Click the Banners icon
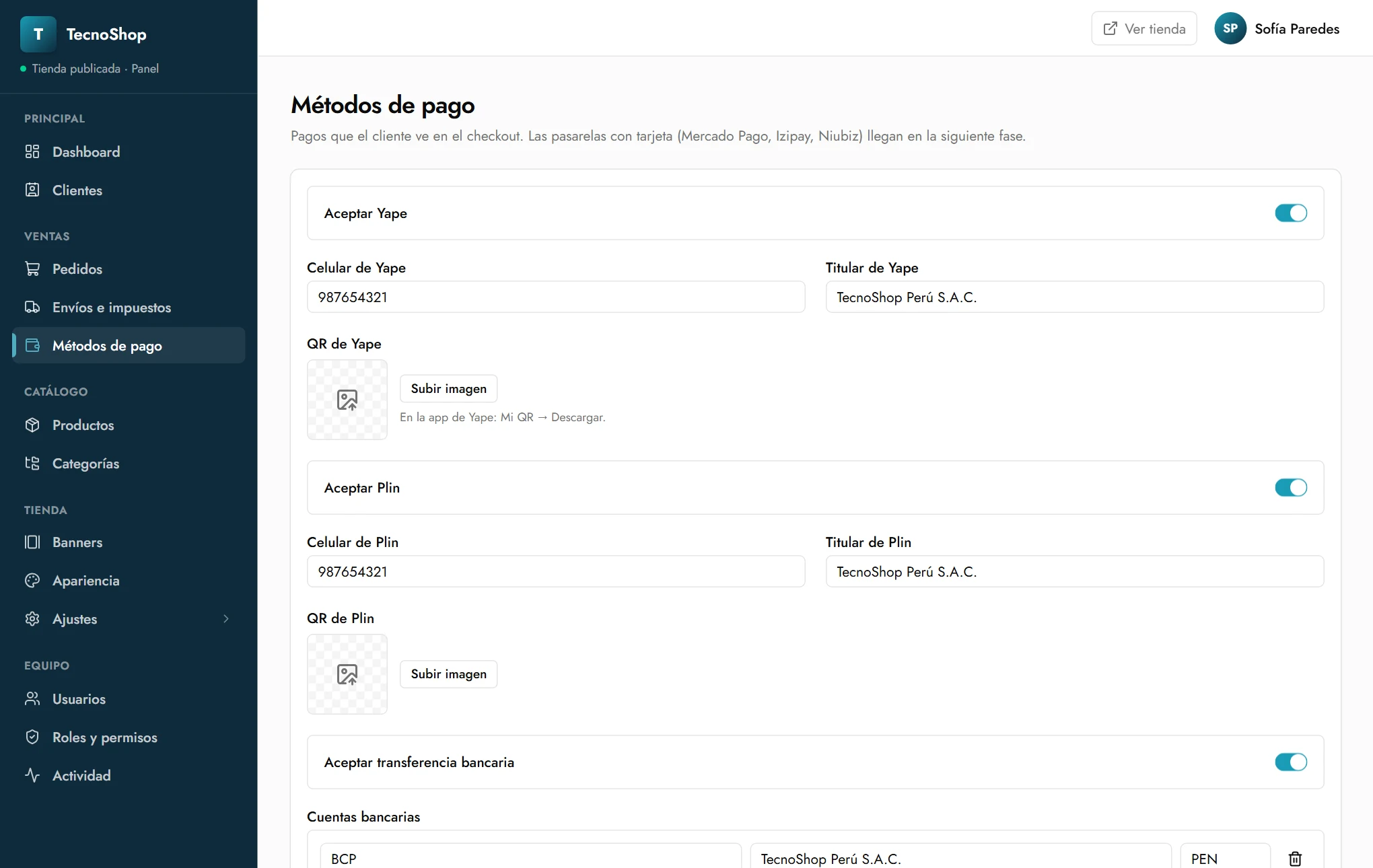This screenshot has height=868, width=1373. coord(32,542)
